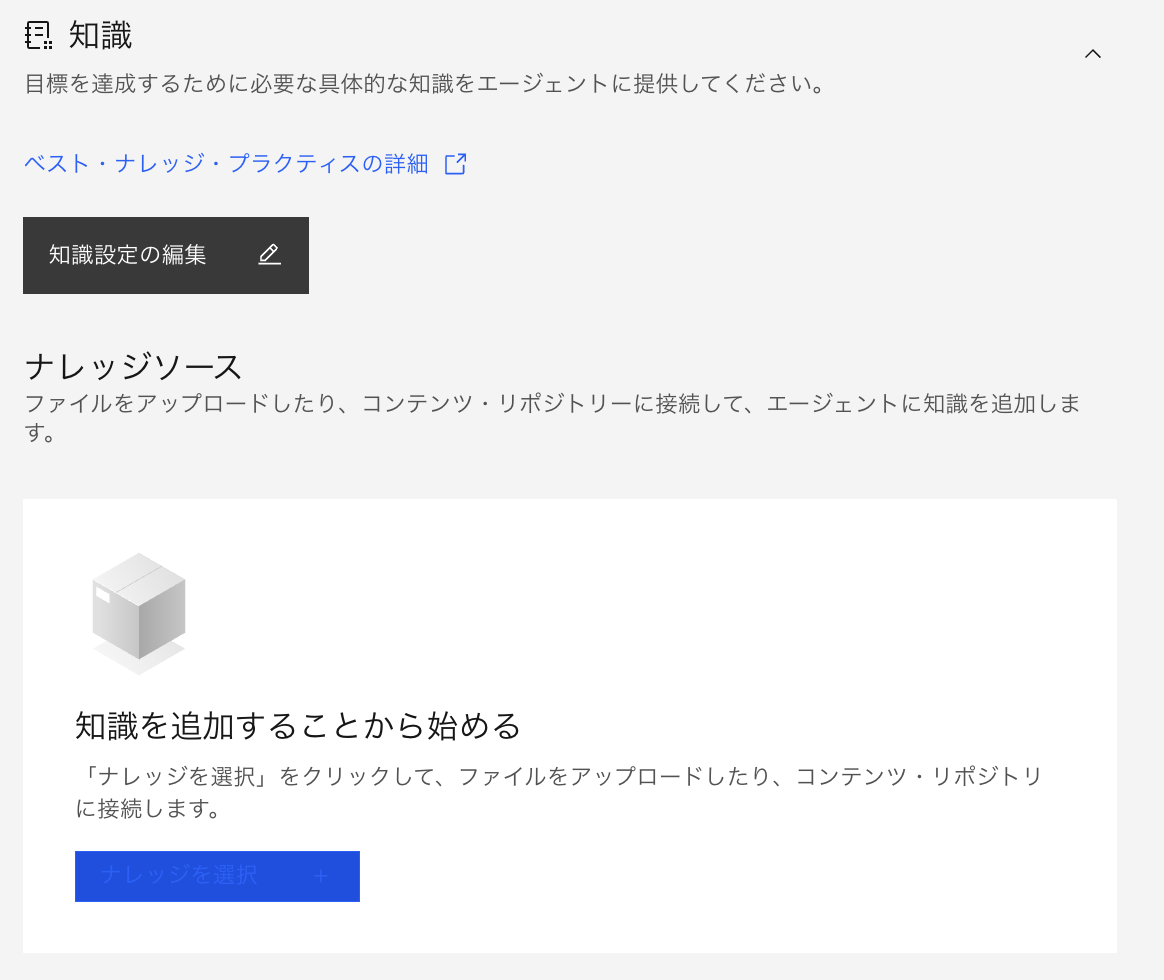Click the external link icon after 詳細

click(455, 164)
